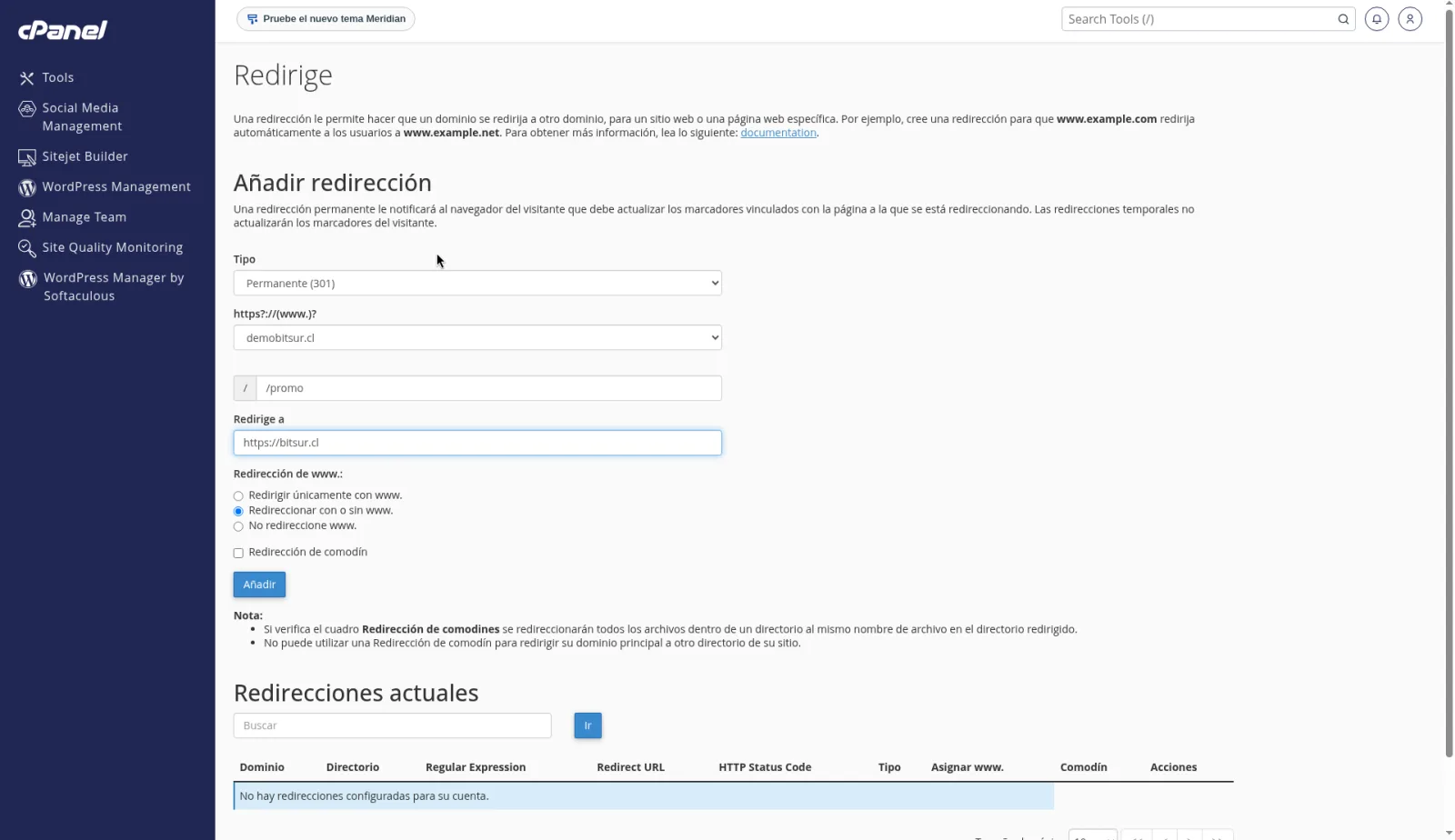Click the HTTP Status Code column header

click(765, 767)
